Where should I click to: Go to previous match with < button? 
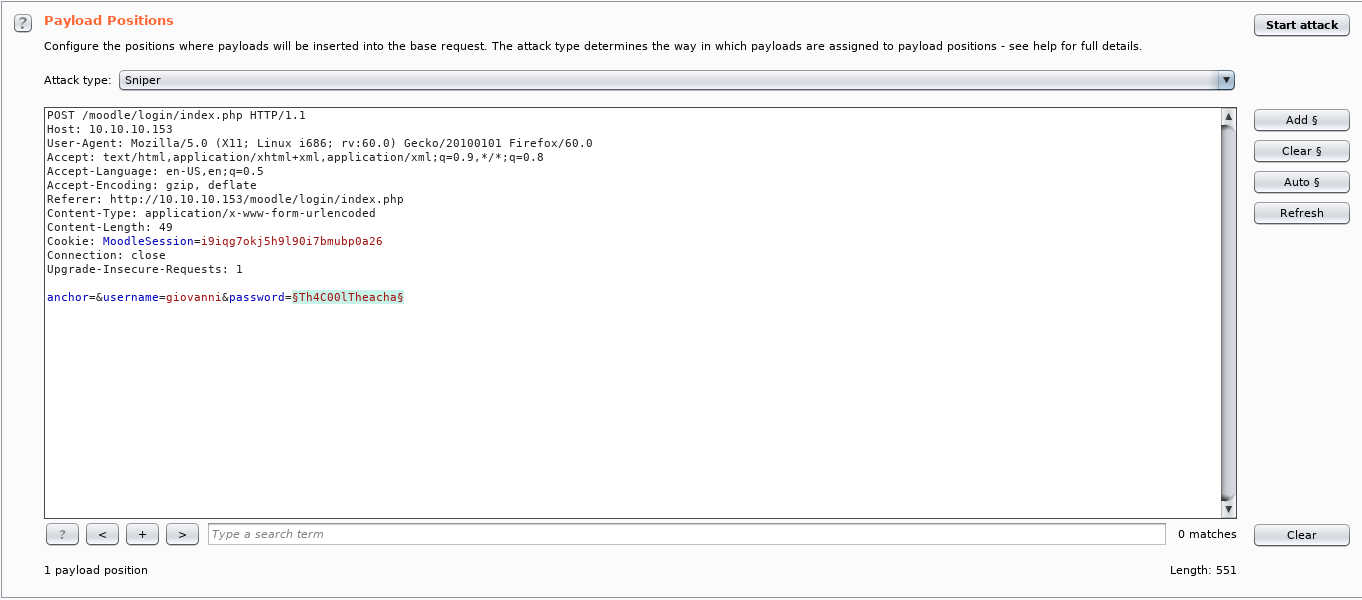point(102,535)
